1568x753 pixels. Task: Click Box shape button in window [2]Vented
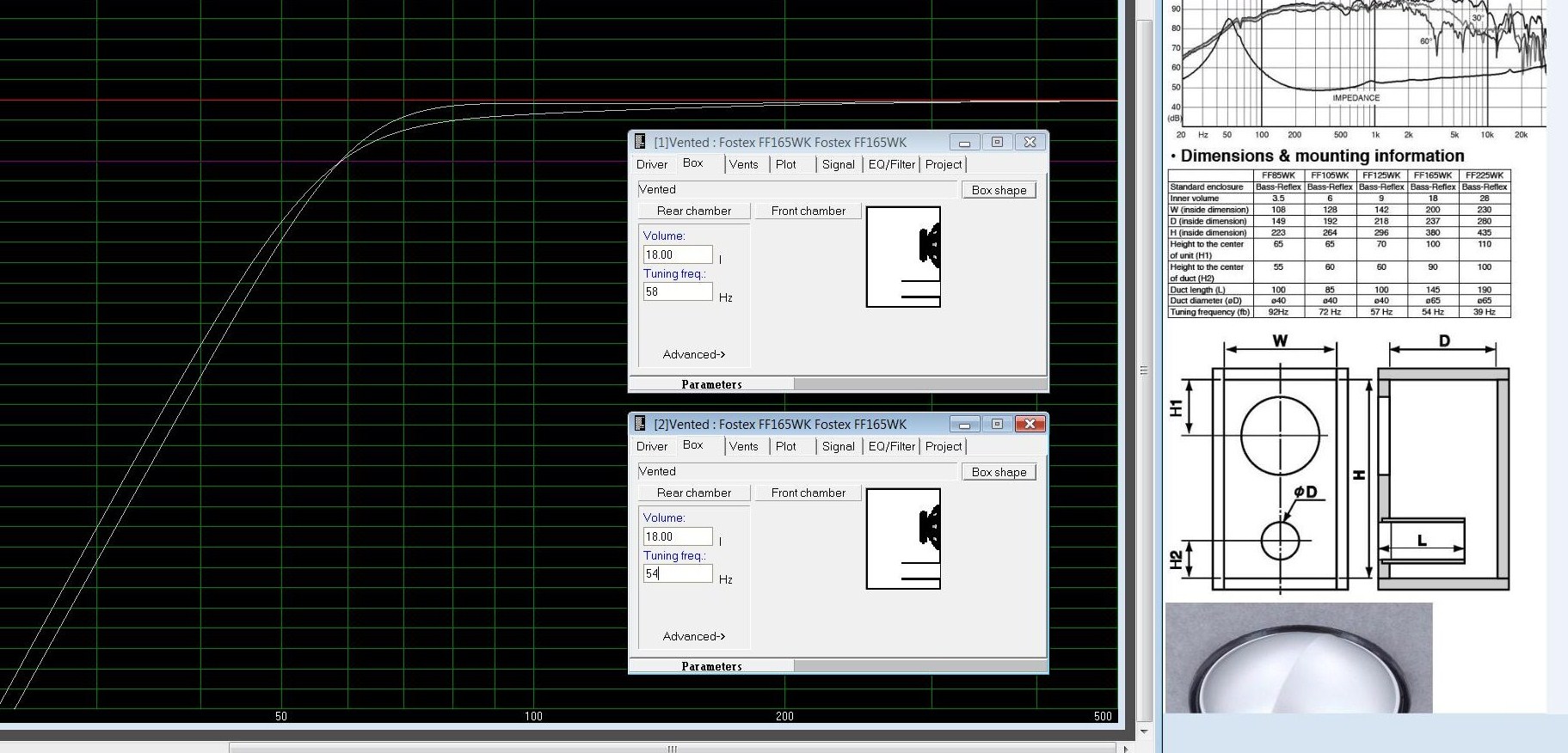click(x=999, y=472)
